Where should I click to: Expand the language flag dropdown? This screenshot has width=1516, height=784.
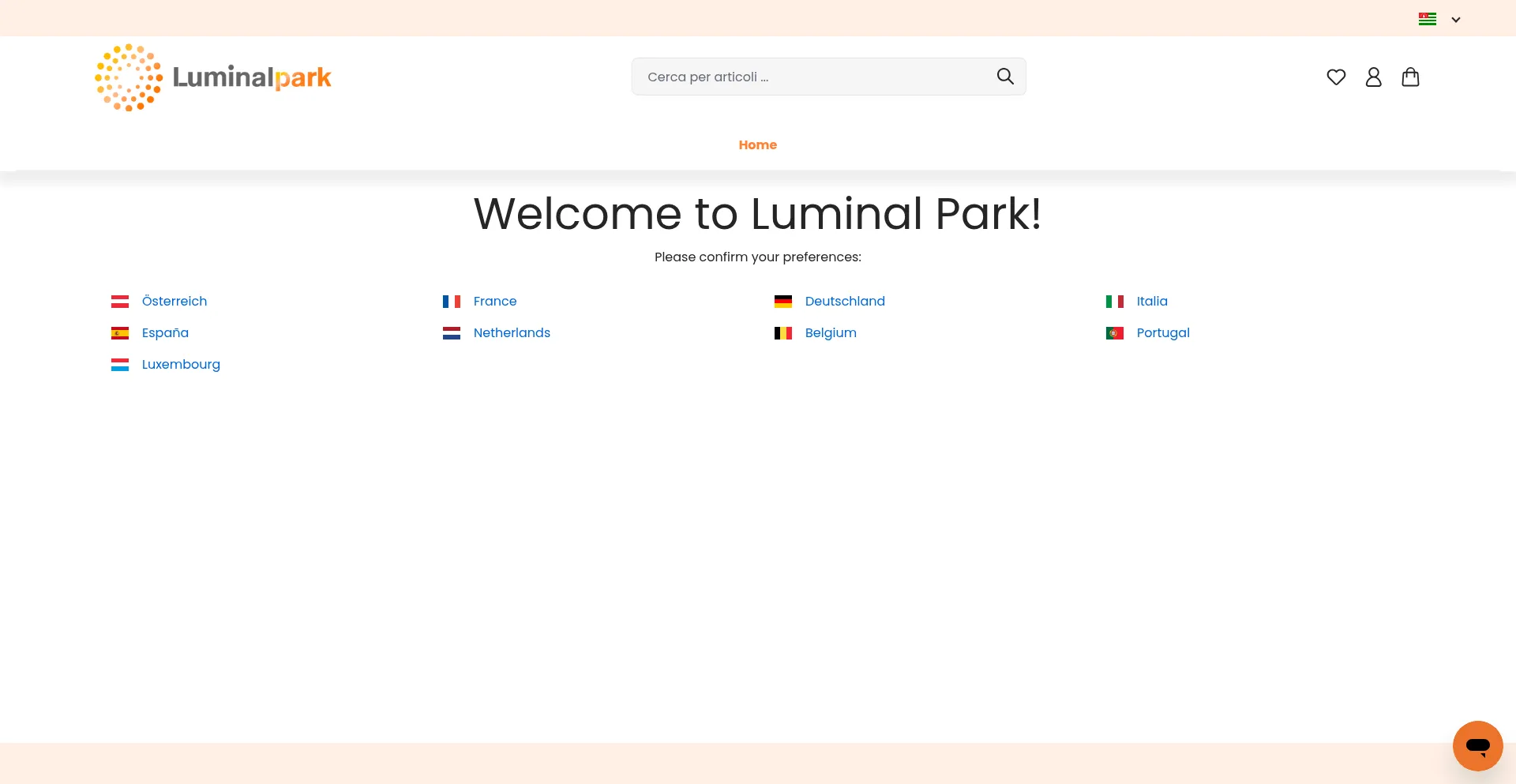click(1439, 19)
